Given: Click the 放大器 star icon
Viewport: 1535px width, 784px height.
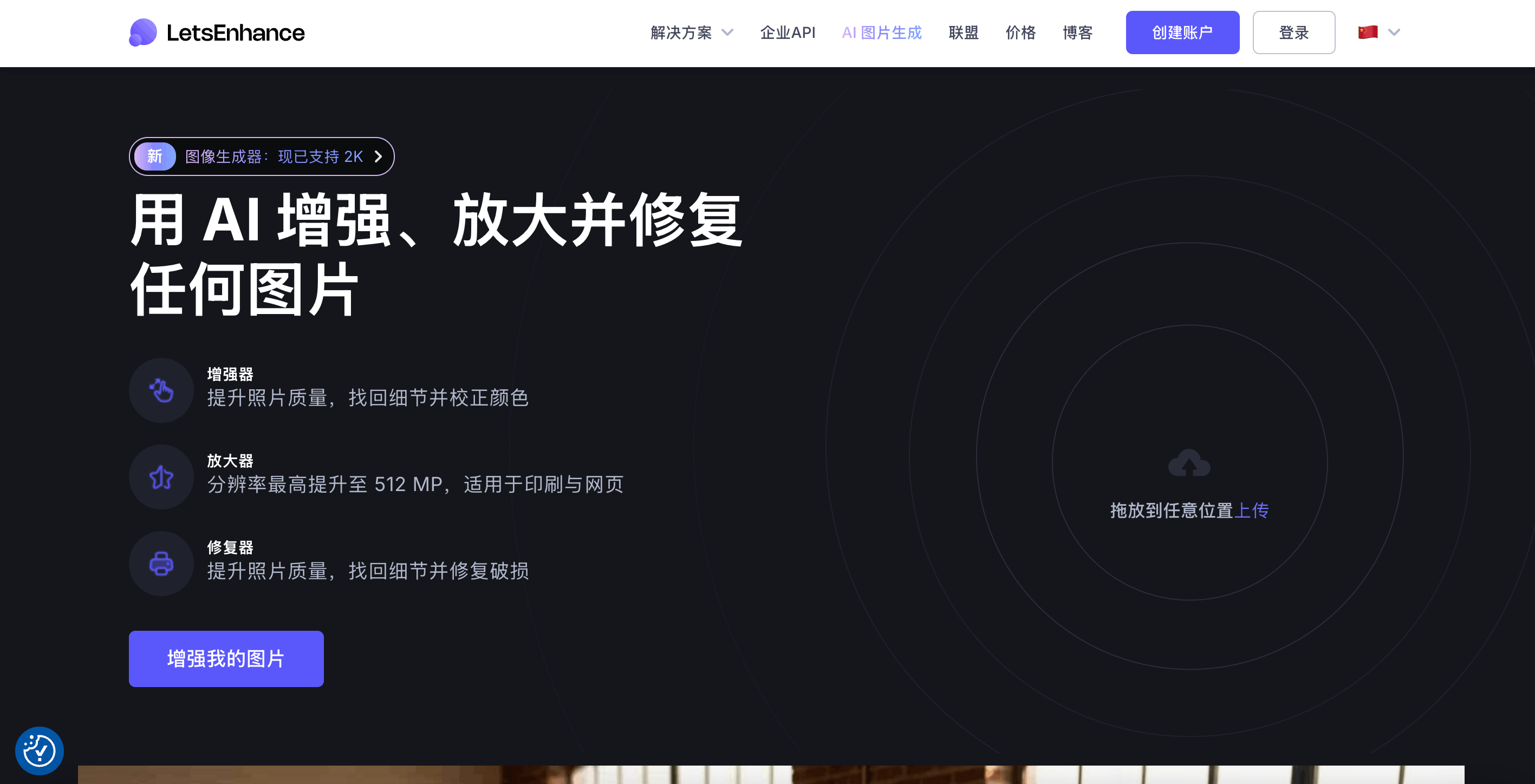Looking at the screenshot, I should [161, 477].
